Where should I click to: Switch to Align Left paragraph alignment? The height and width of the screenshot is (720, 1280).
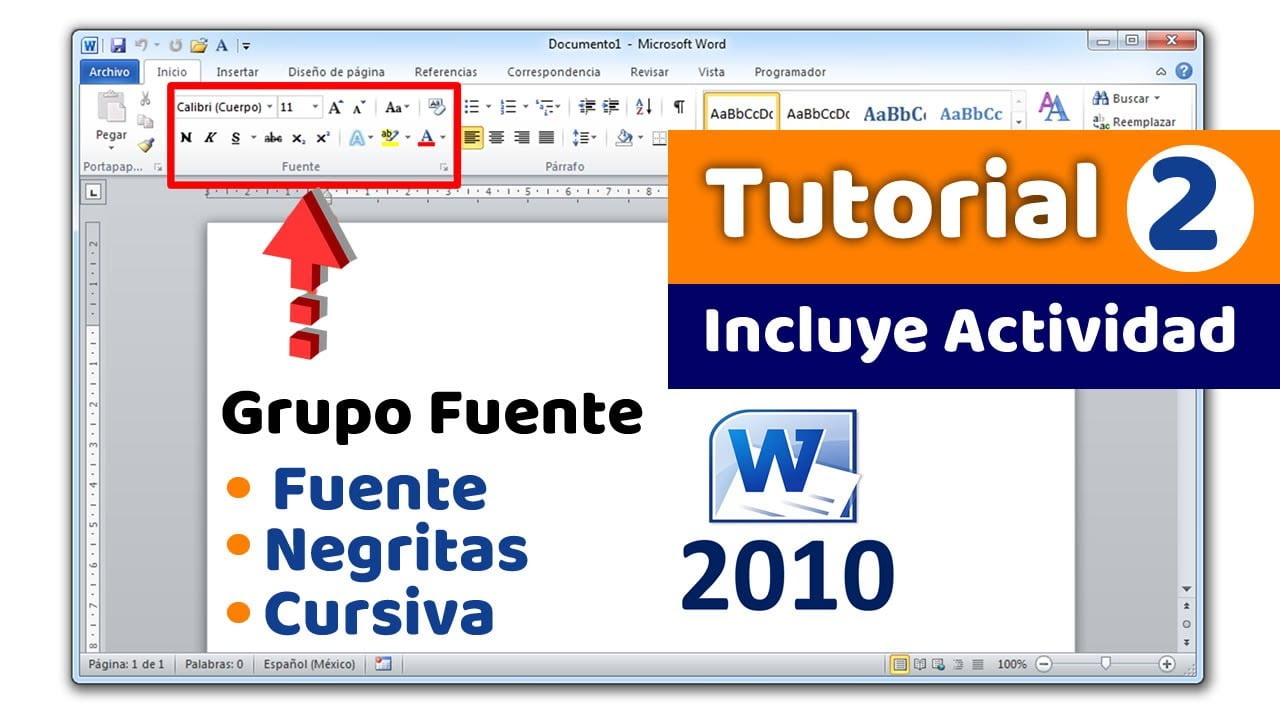(x=472, y=138)
